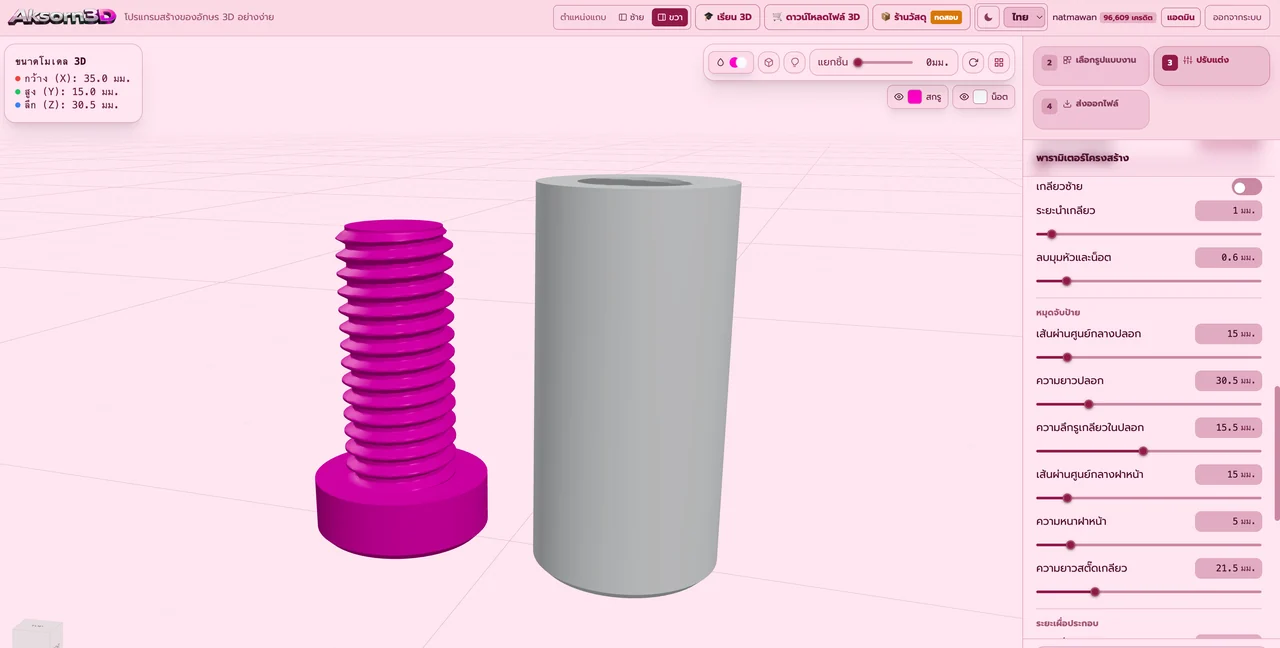Toggle the material color mode switch
This screenshot has height=648, width=1280.
(x=732, y=62)
